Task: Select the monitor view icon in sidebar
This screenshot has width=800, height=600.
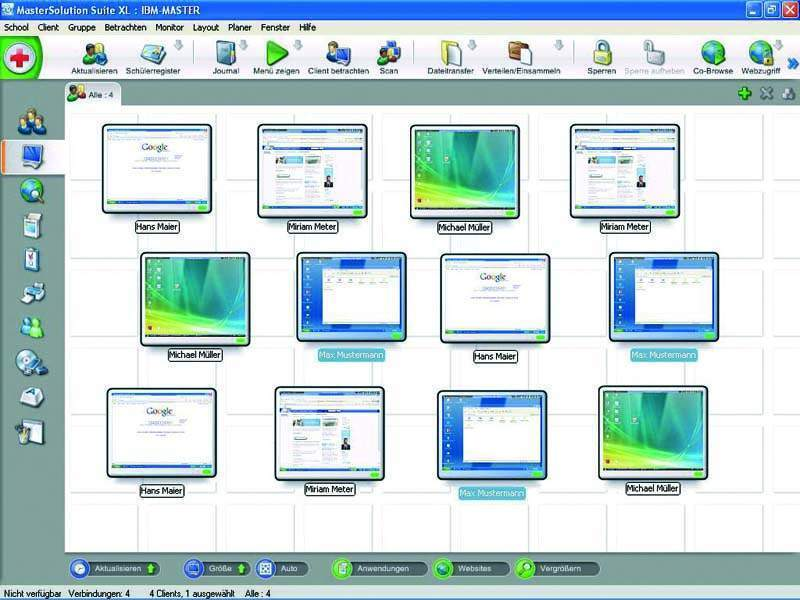Action: pyautogui.click(x=33, y=154)
